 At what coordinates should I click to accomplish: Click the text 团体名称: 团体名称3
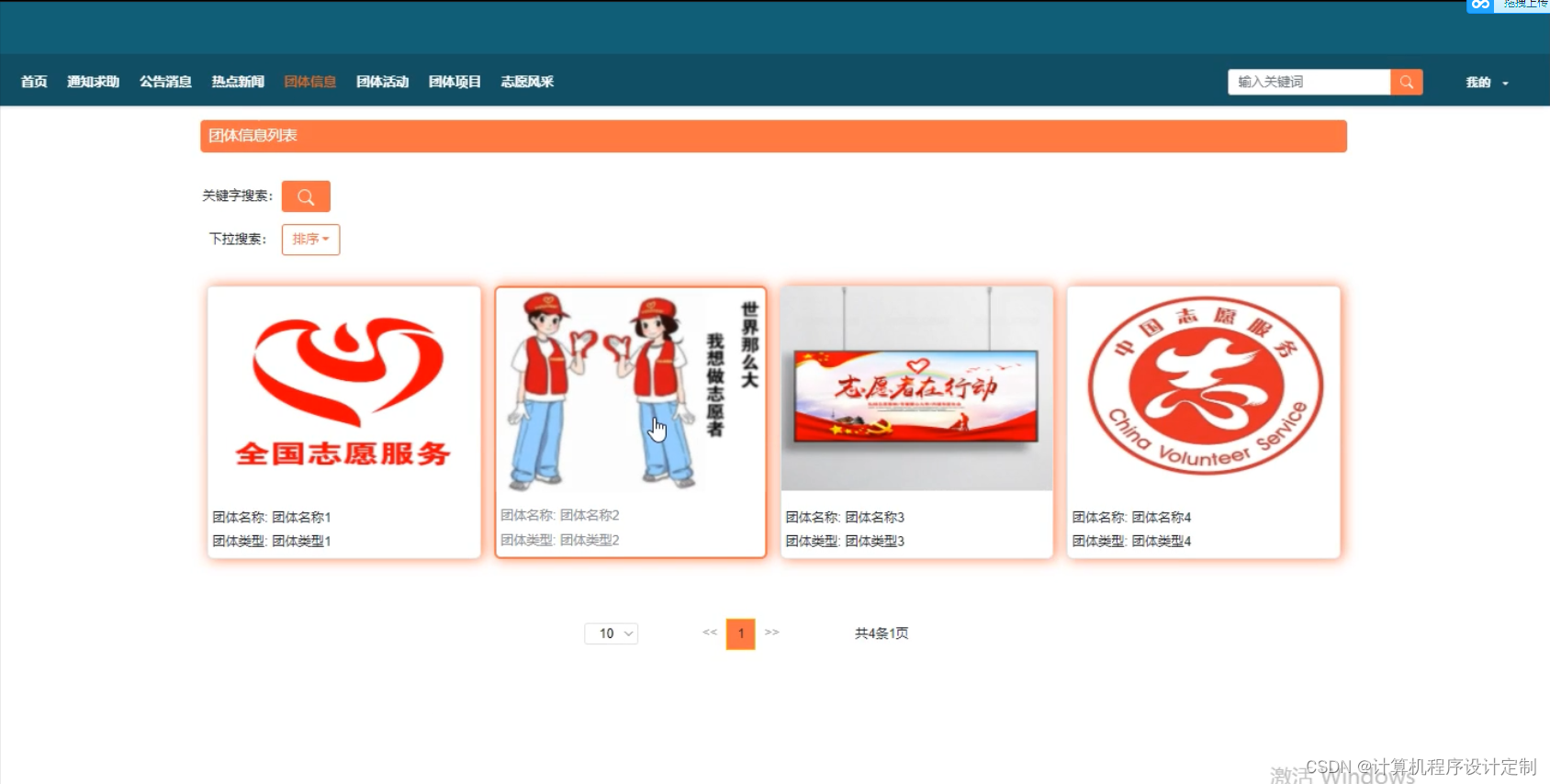click(846, 518)
